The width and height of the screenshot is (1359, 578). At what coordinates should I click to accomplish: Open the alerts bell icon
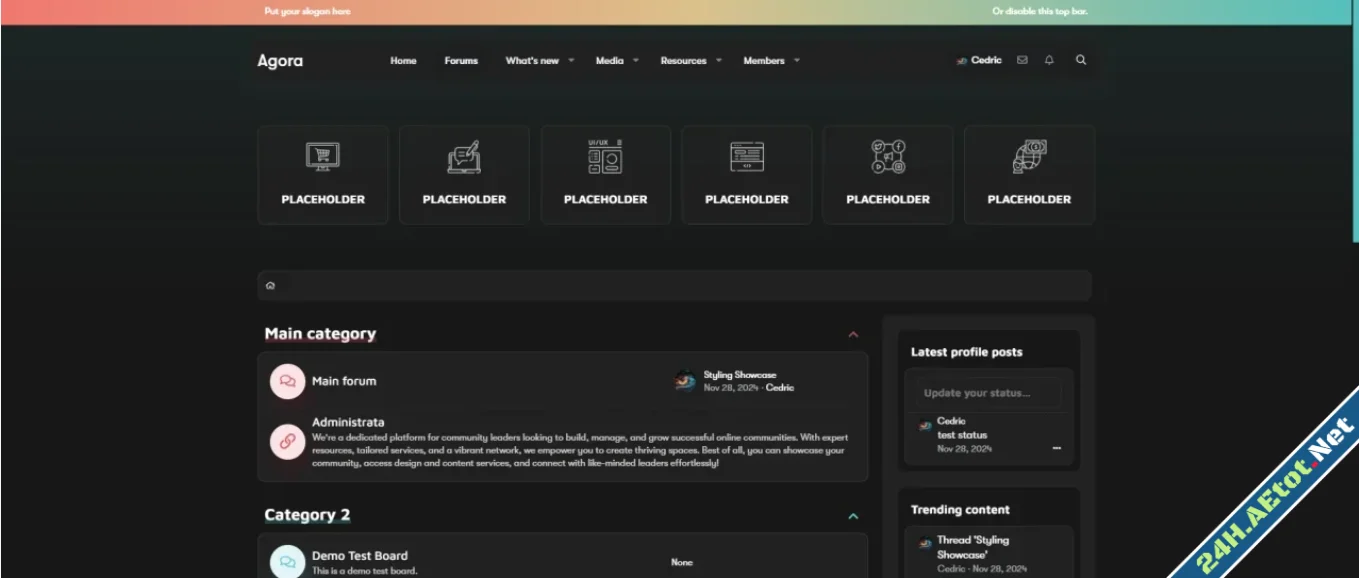coord(1049,60)
